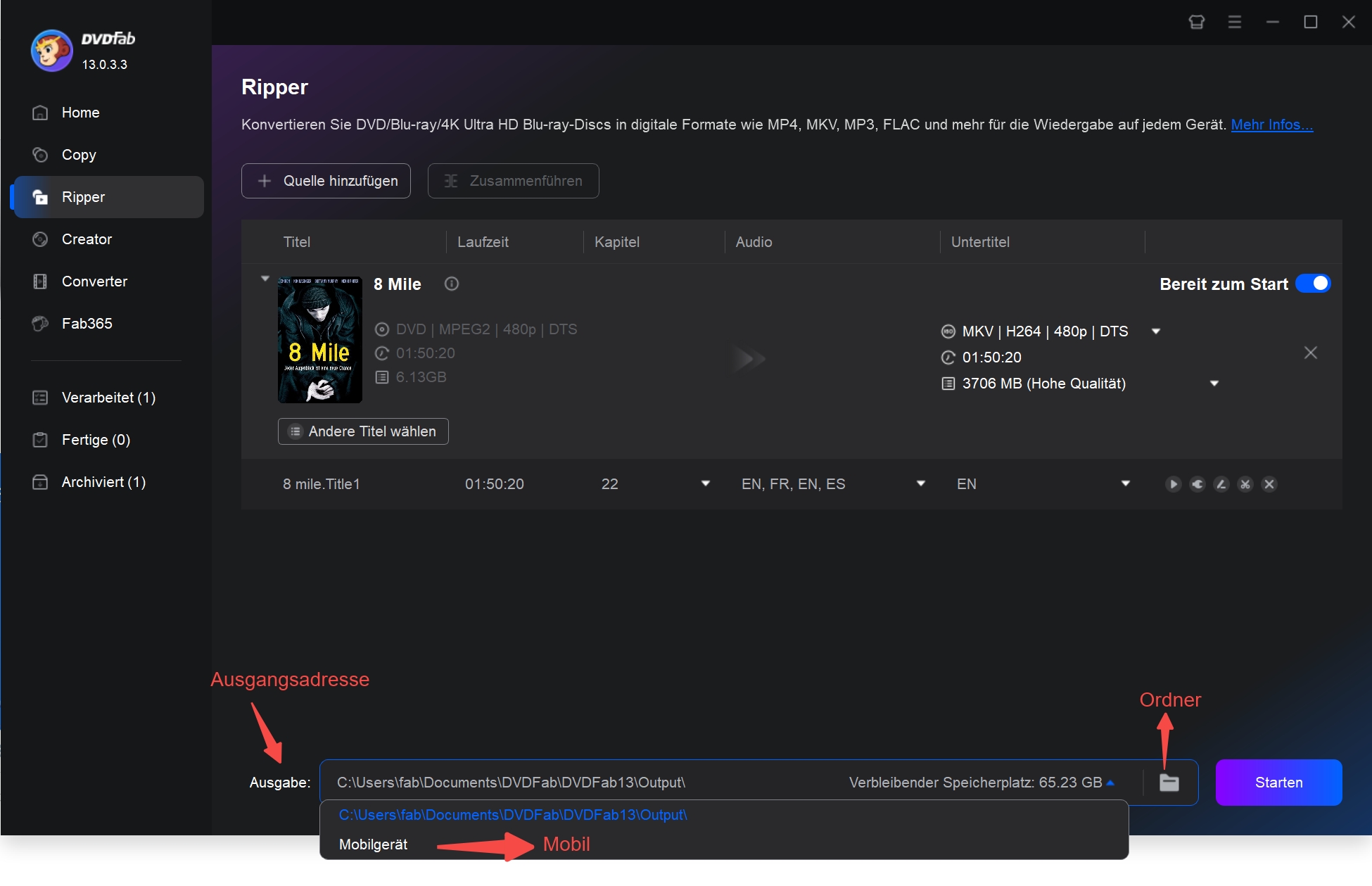Open advanced settings wrench icon for Title1

[x=1198, y=484]
